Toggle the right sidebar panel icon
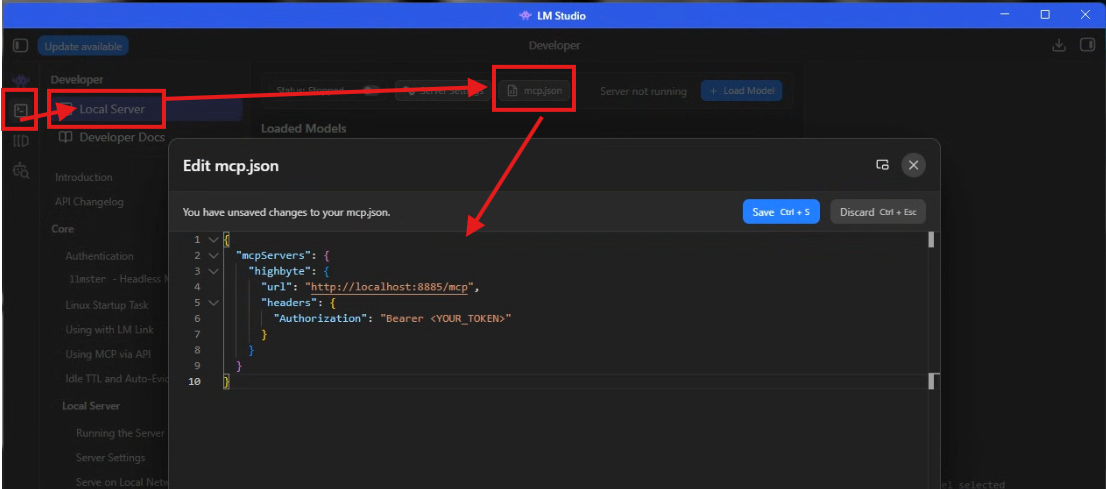 pyautogui.click(x=1086, y=45)
